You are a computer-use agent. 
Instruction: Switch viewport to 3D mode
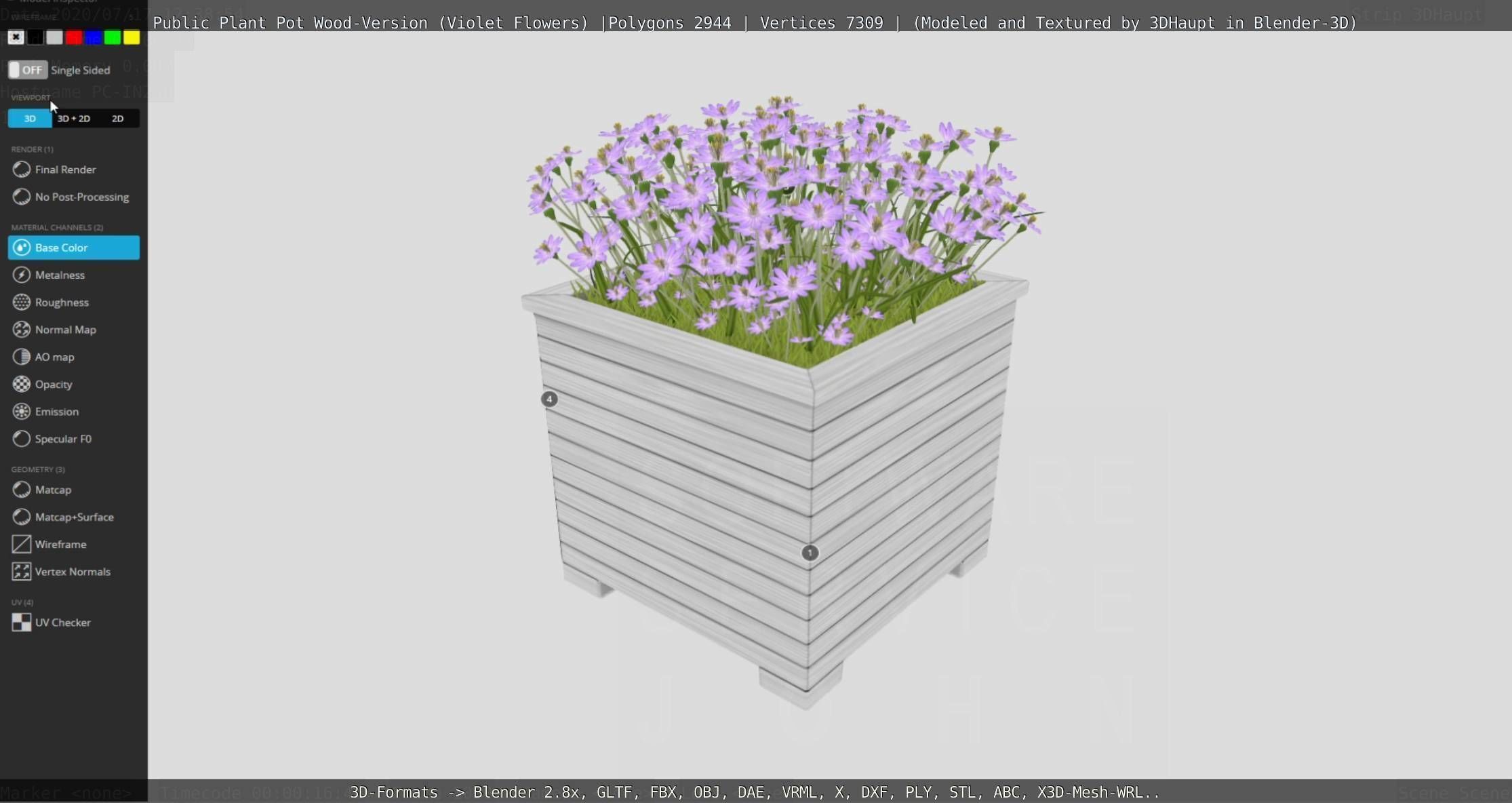30,119
